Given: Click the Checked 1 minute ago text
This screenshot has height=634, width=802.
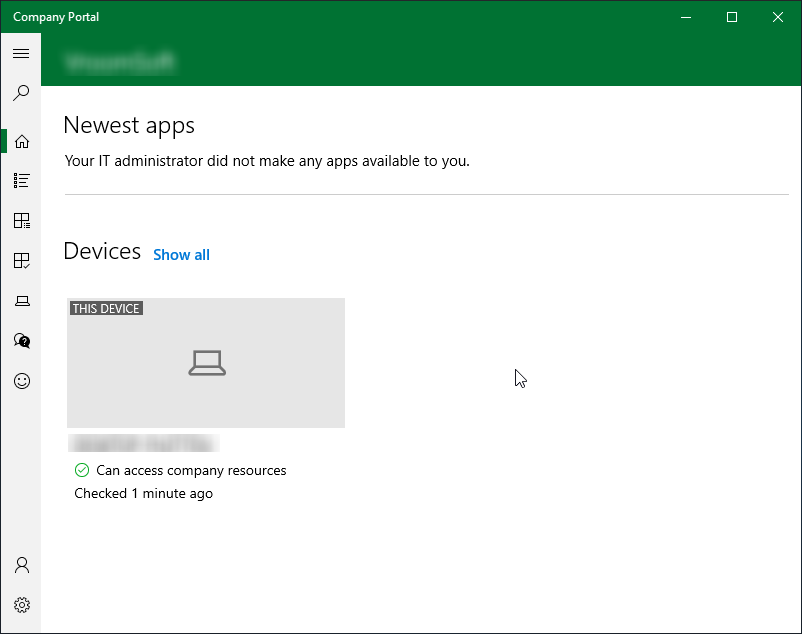Looking at the screenshot, I should (143, 493).
